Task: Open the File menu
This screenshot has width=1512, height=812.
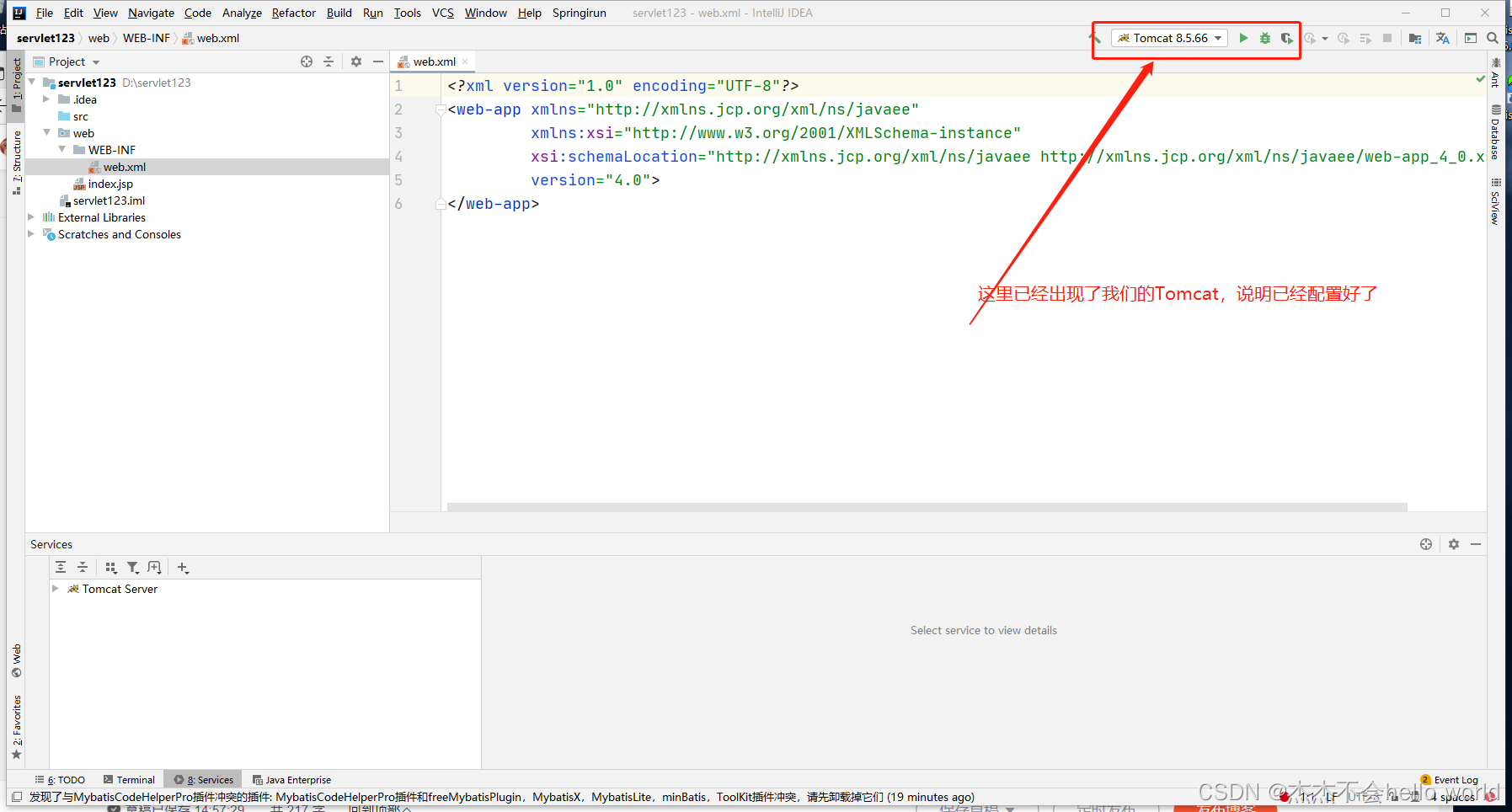Action: click(45, 13)
